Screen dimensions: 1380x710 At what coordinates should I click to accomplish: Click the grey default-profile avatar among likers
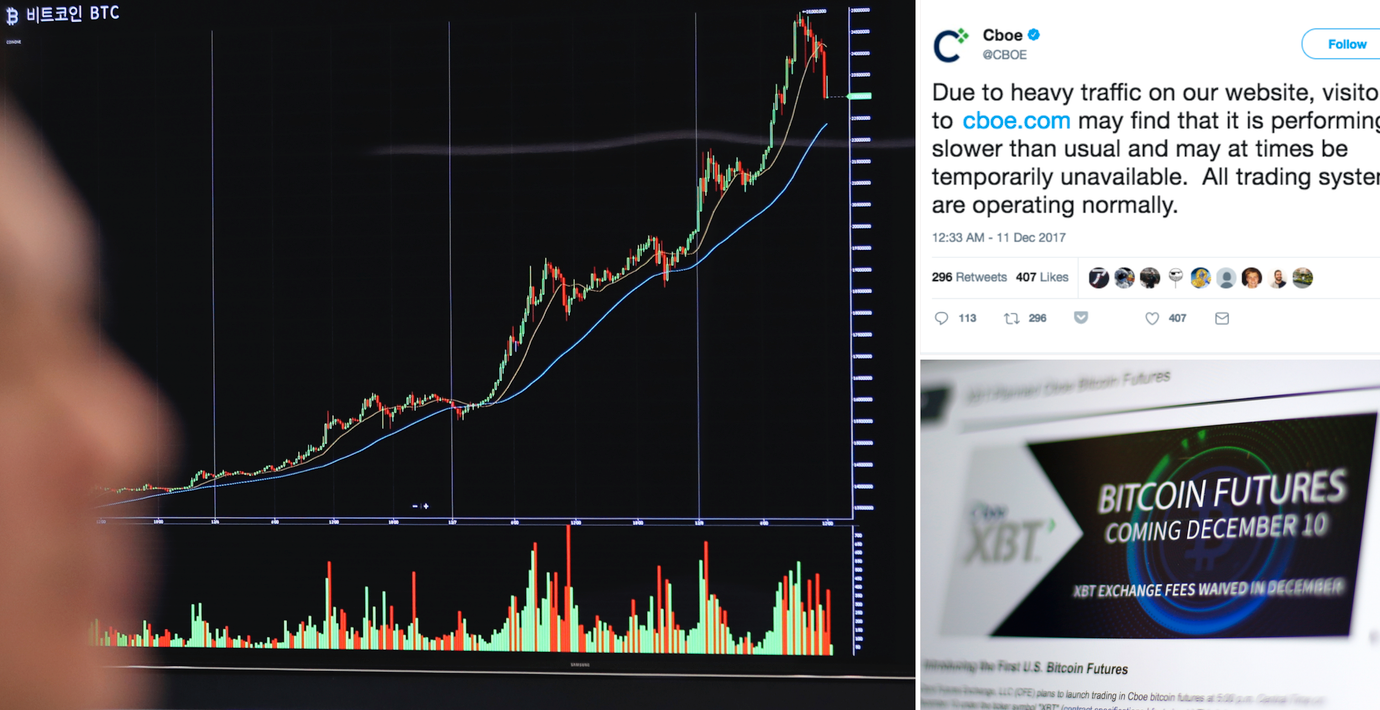click(1226, 278)
